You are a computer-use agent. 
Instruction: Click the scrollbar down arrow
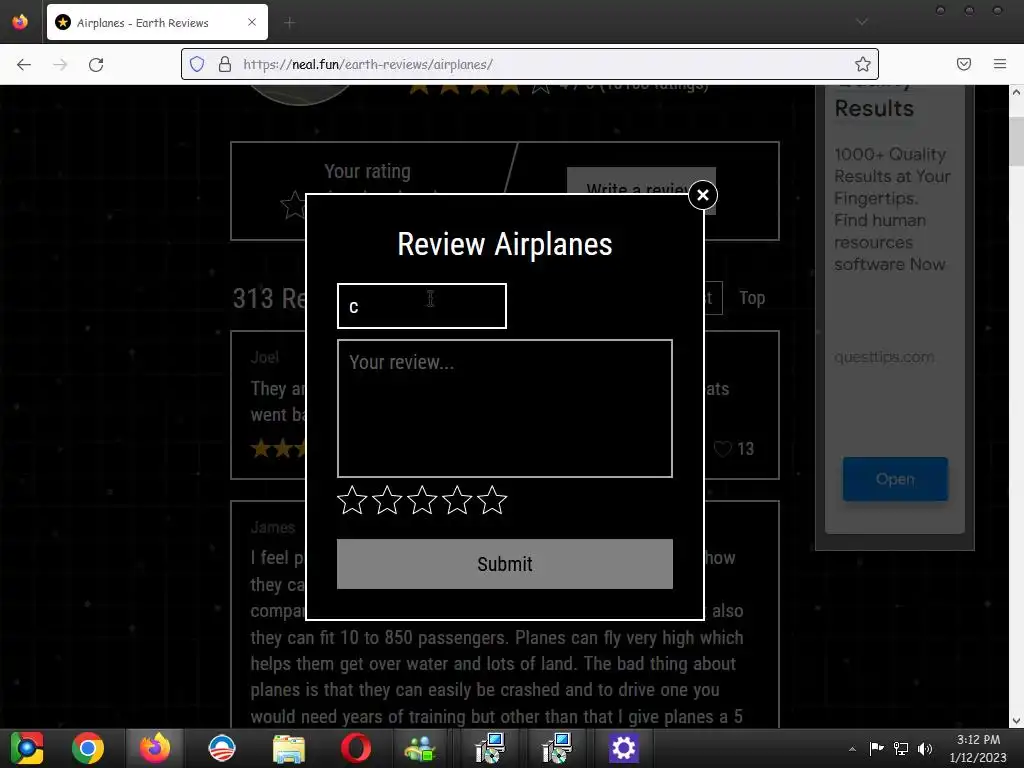point(1016,721)
